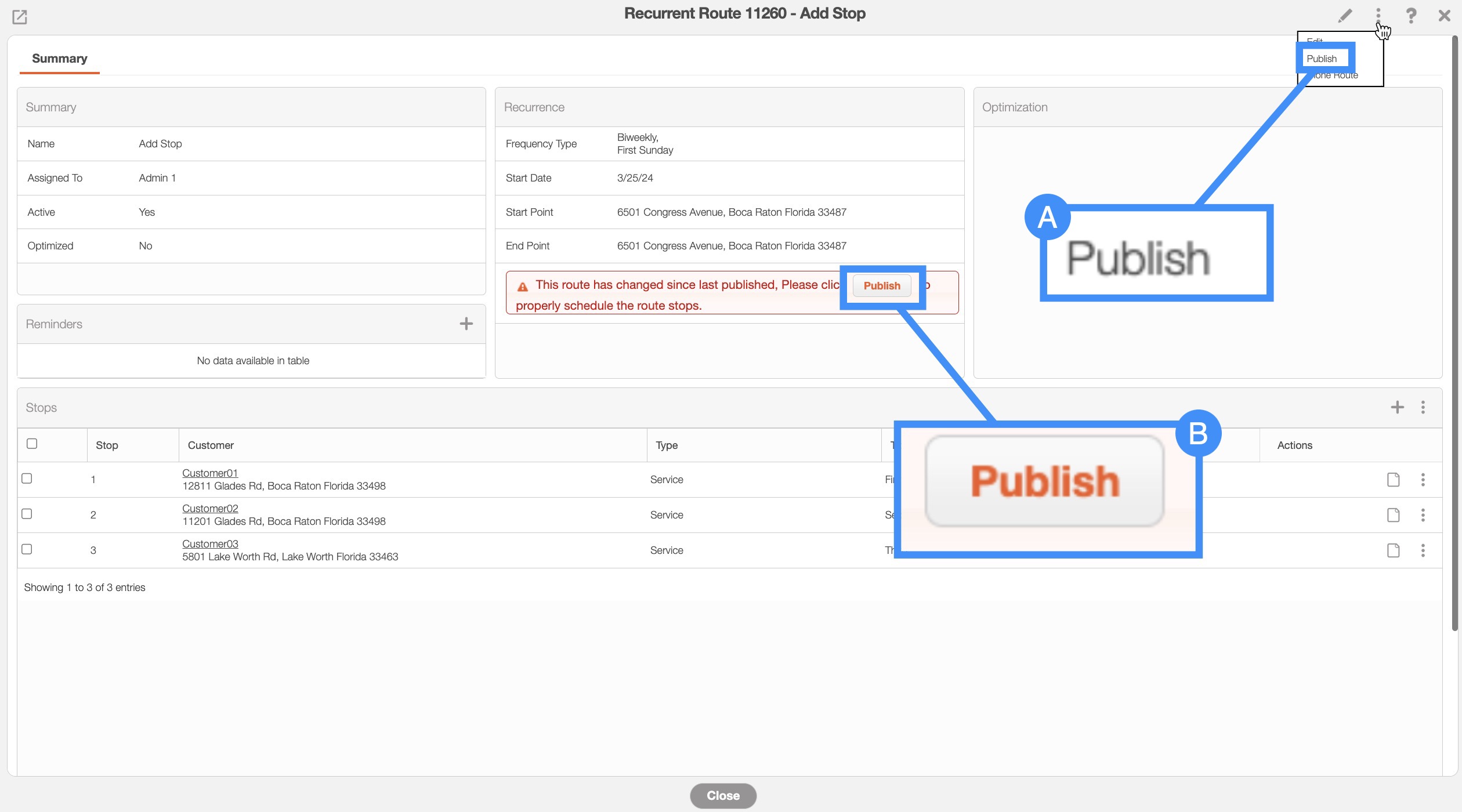Toggle select-all checkbox in Stops header
Screen dimensions: 1462x812
32,444
